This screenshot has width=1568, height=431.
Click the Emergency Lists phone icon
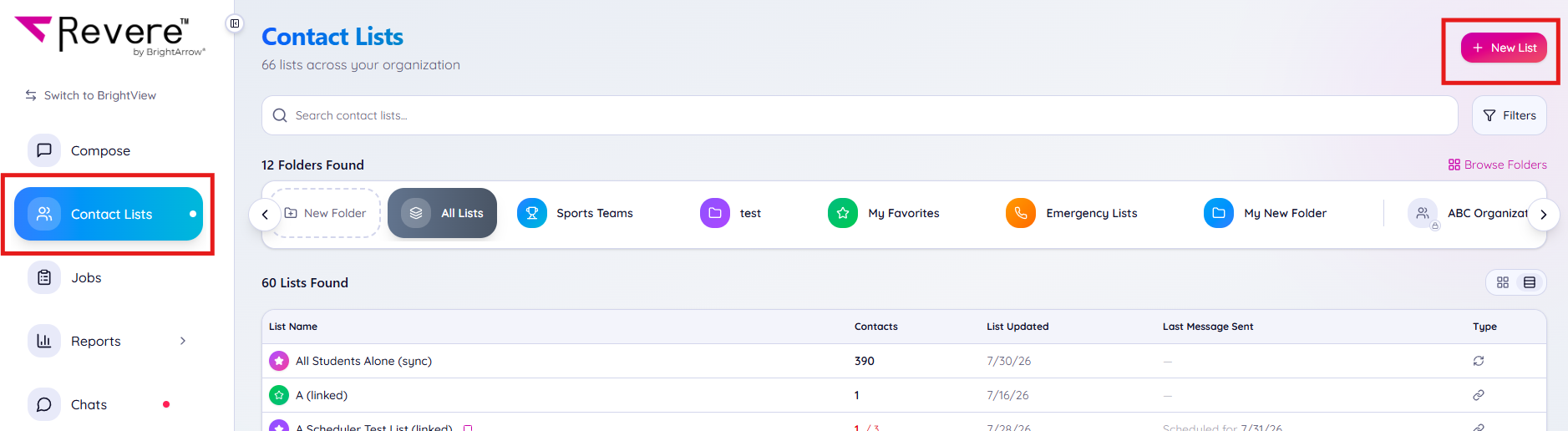(1021, 213)
